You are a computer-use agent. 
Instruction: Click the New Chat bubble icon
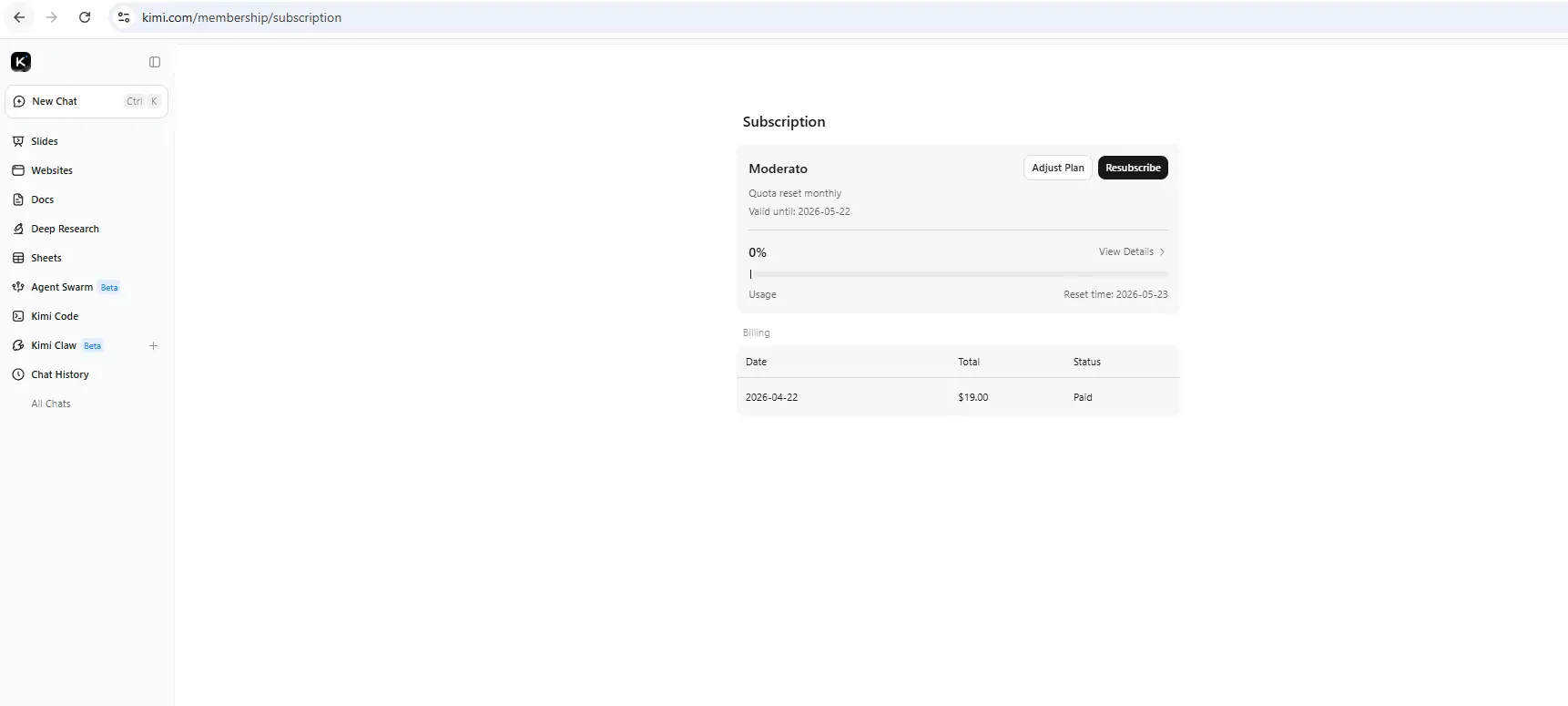19,101
